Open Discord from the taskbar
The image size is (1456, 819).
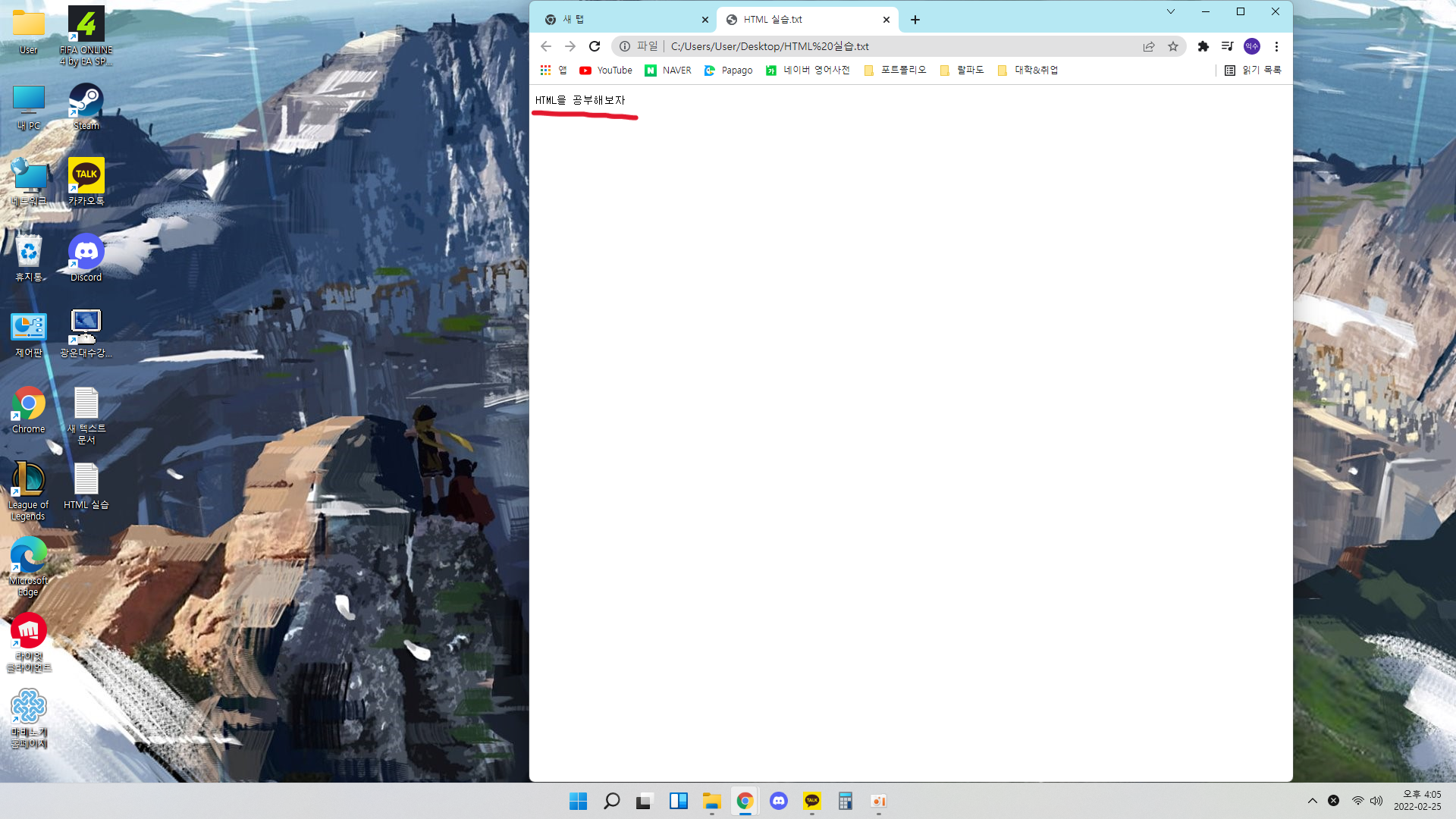778,801
